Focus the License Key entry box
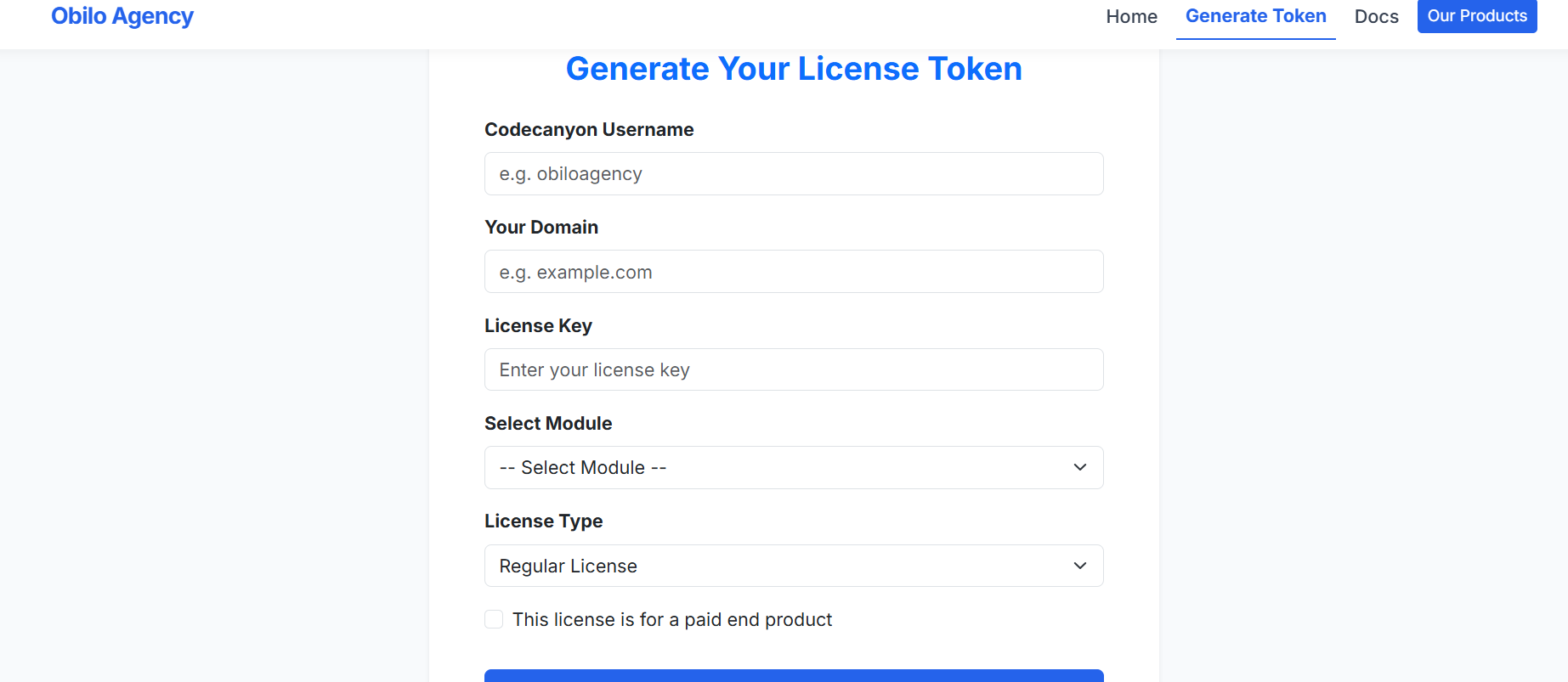1568x682 pixels. pos(793,369)
